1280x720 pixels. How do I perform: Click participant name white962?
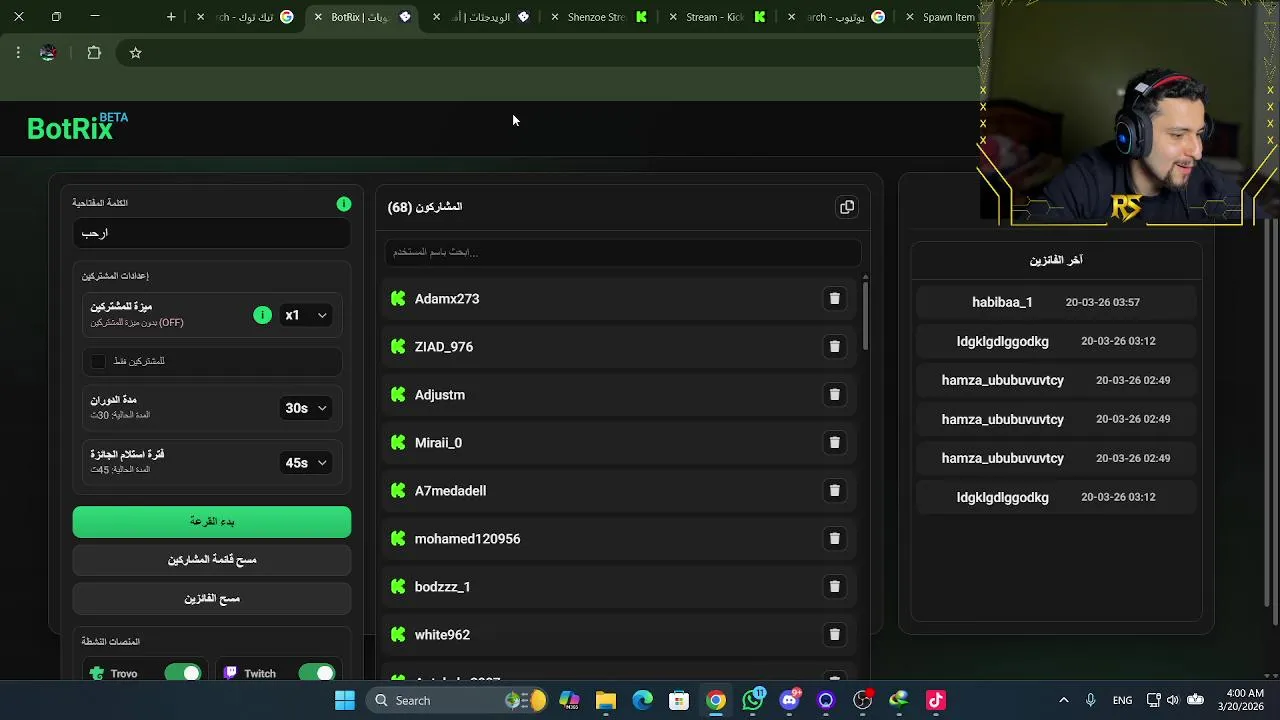tap(442, 635)
